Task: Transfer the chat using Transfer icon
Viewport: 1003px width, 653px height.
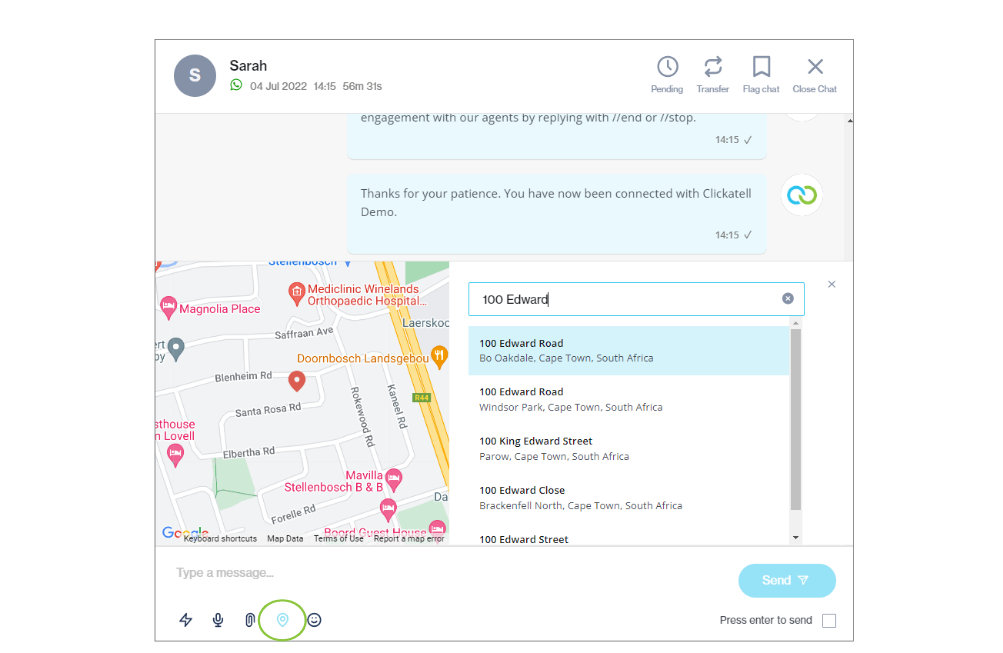Action: pos(713,67)
